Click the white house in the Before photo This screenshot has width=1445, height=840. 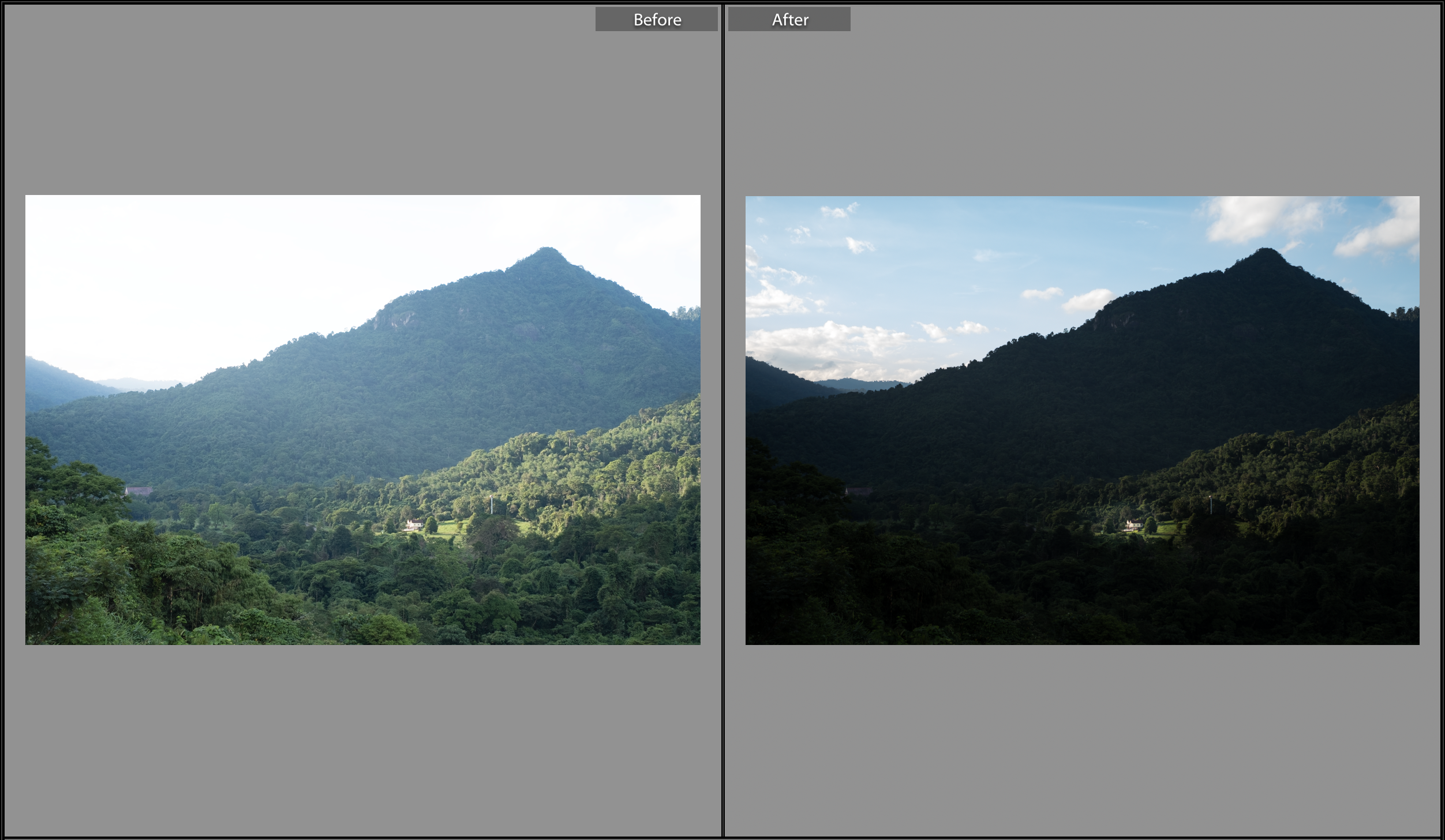coord(413,524)
